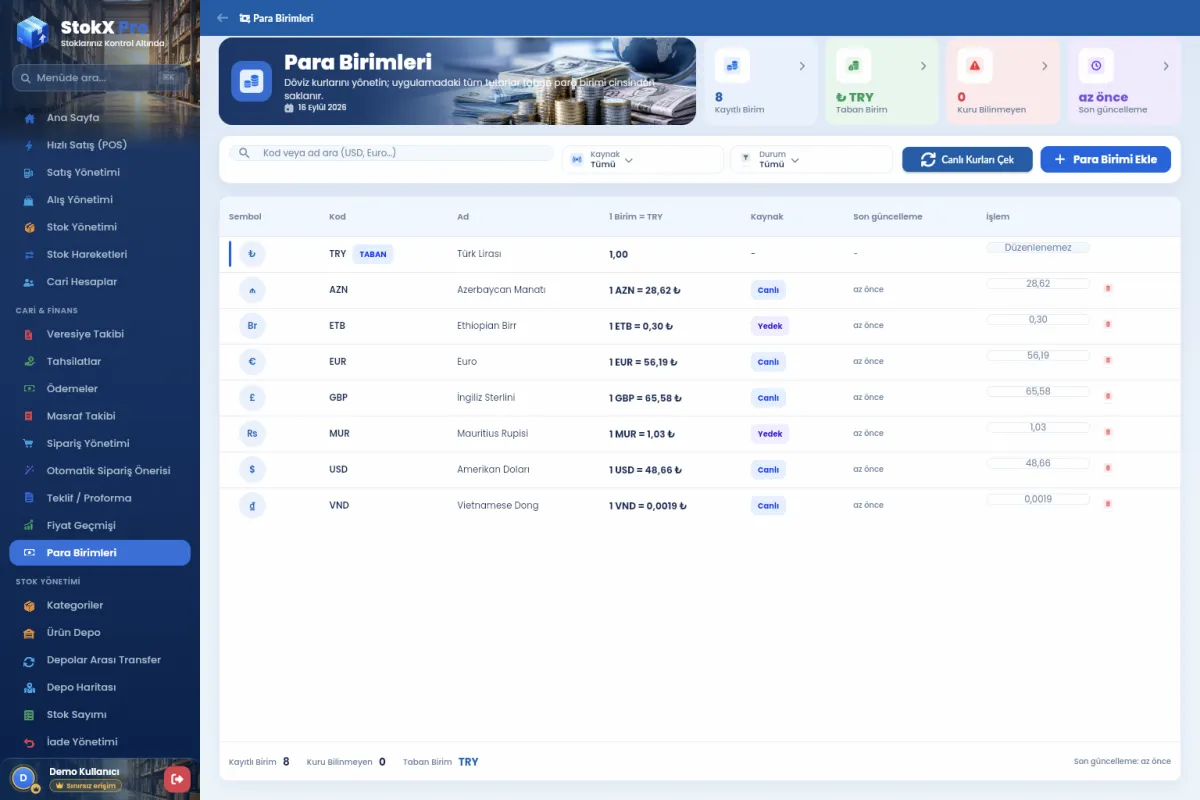This screenshot has width=1200, height=800.
Task: Delete the GBP currency row
Action: coord(1108,396)
